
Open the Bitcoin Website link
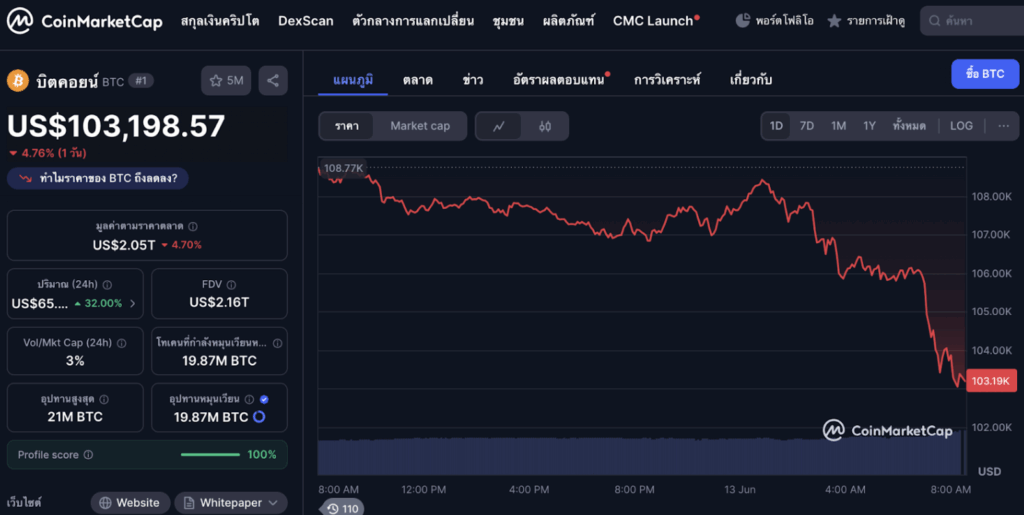(x=128, y=503)
